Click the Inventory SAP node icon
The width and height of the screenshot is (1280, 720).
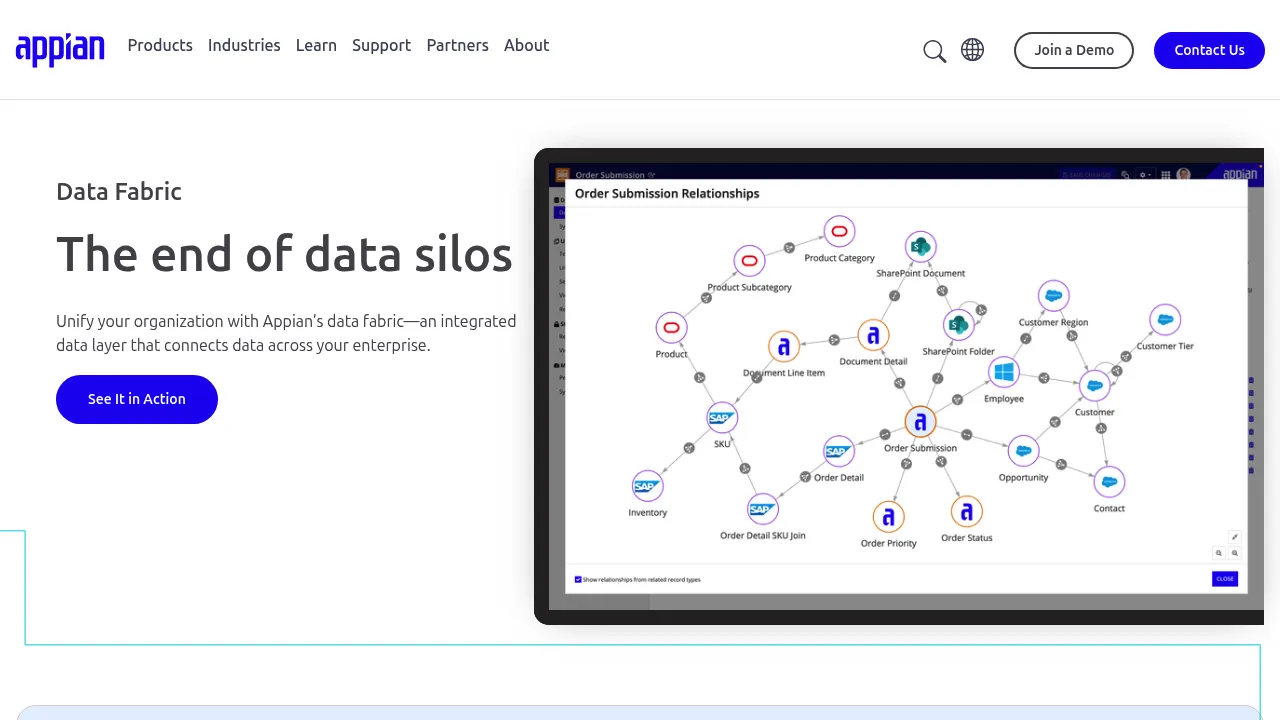pos(647,487)
